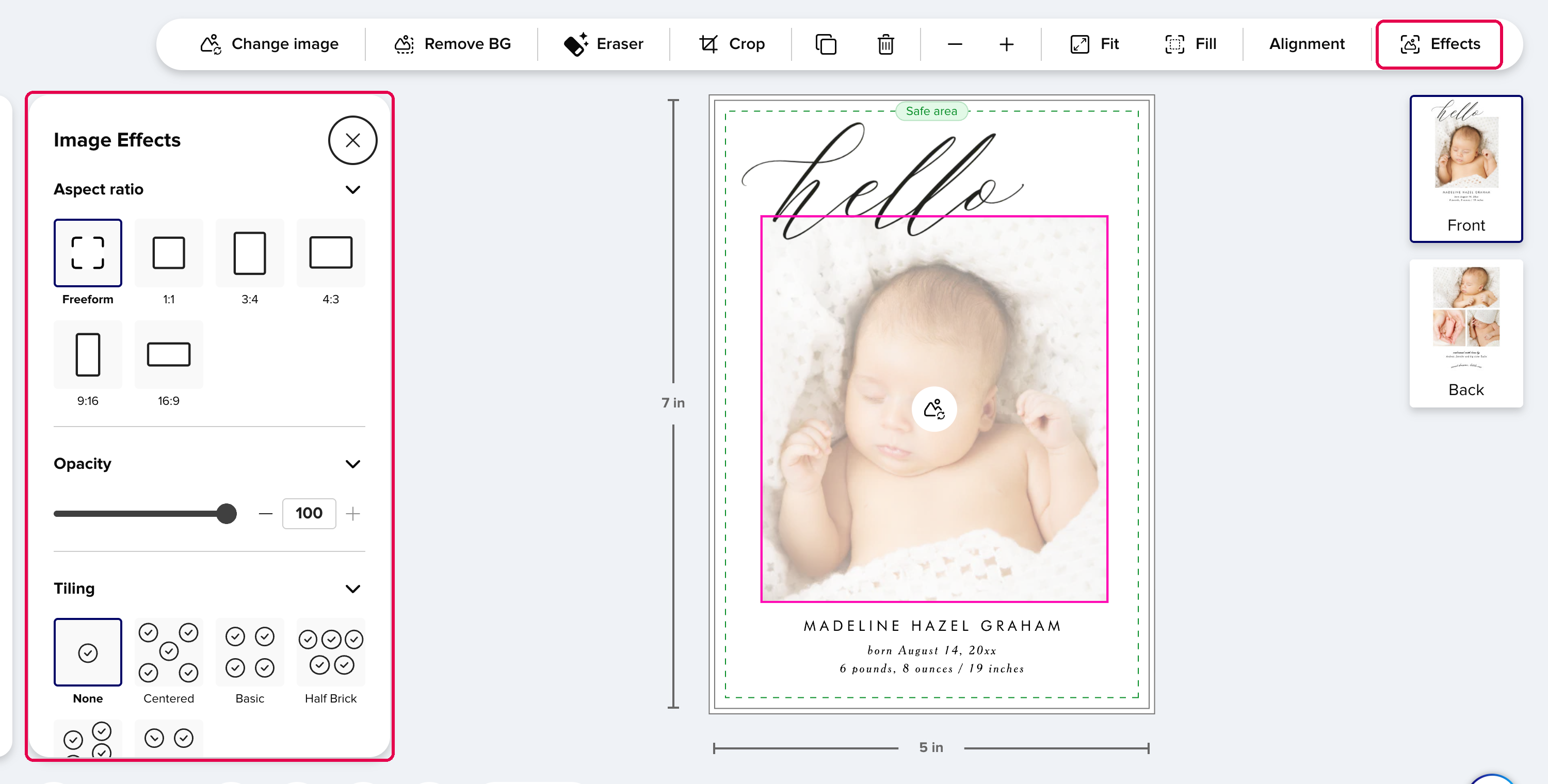Select the Centered tiling pattern
The image size is (1548, 784).
(x=169, y=652)
